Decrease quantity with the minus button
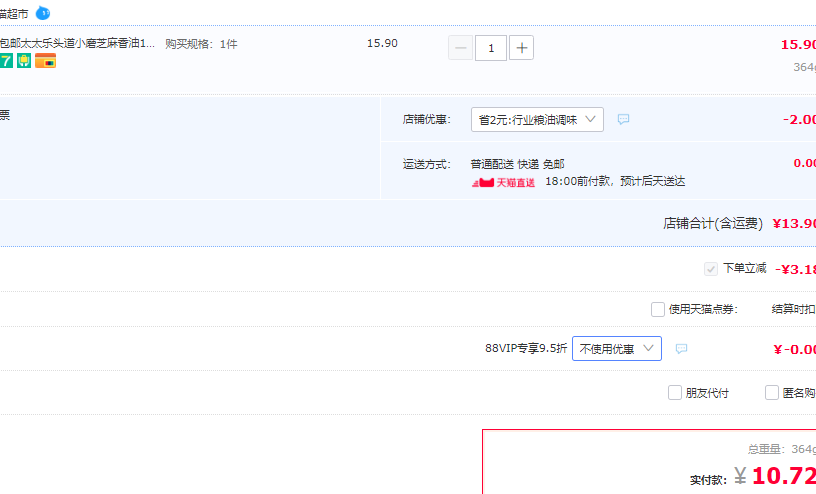This screenshot has height=494, width=816. click(x=461, y=48)
